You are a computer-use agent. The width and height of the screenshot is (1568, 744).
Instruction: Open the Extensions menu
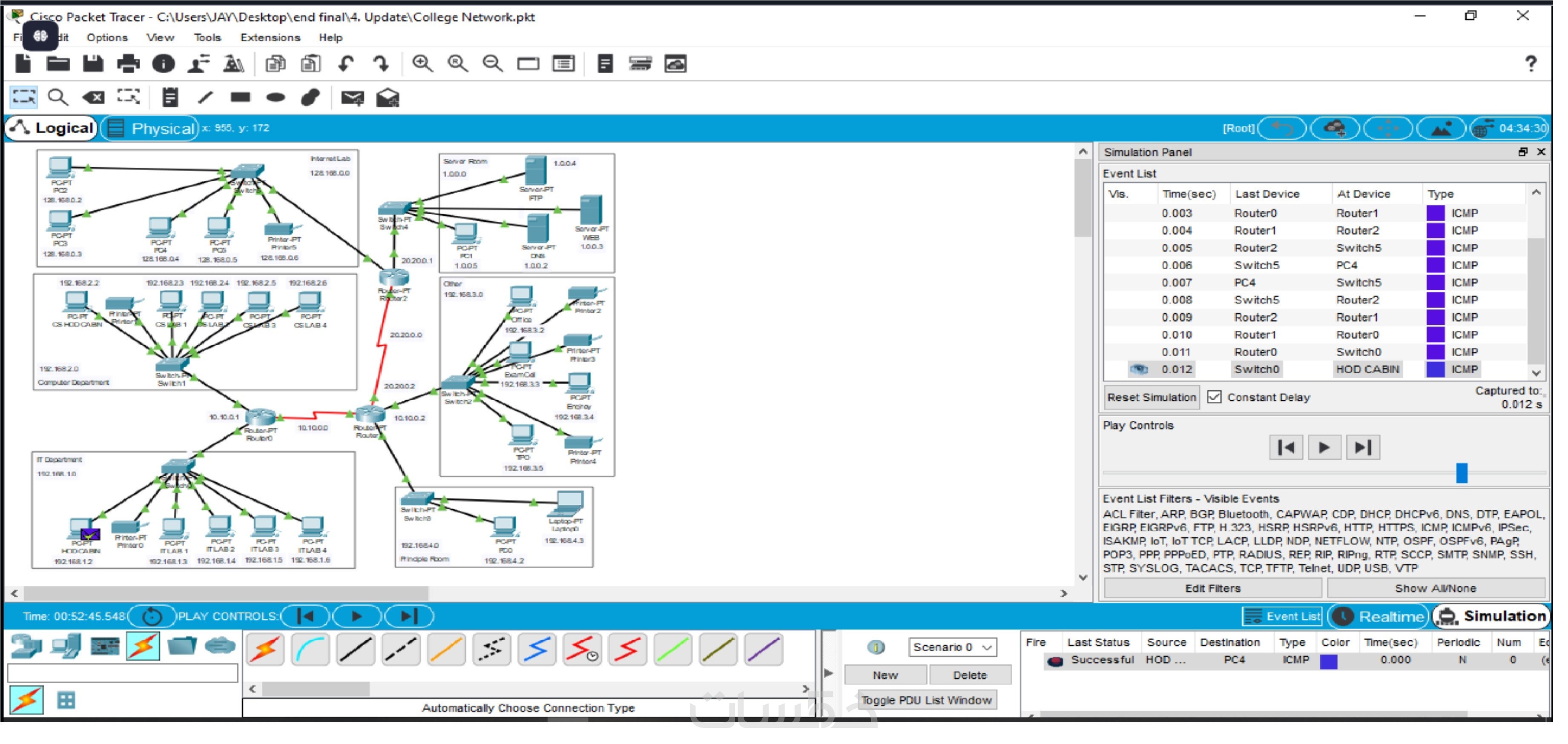[270, 38]
